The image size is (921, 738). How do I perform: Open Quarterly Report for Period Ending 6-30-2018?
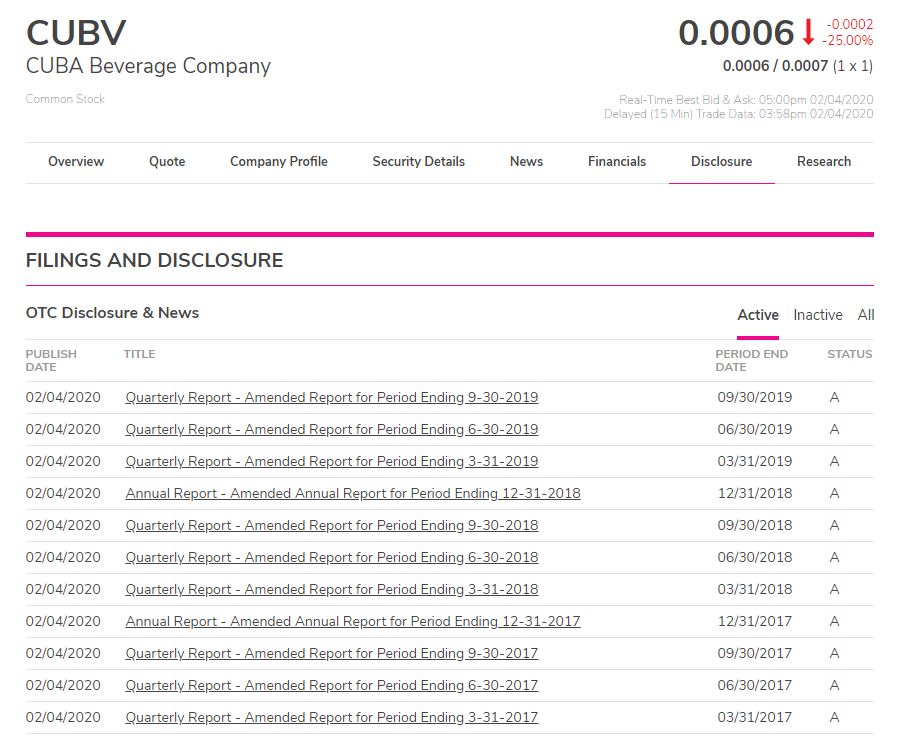point(332,557)
